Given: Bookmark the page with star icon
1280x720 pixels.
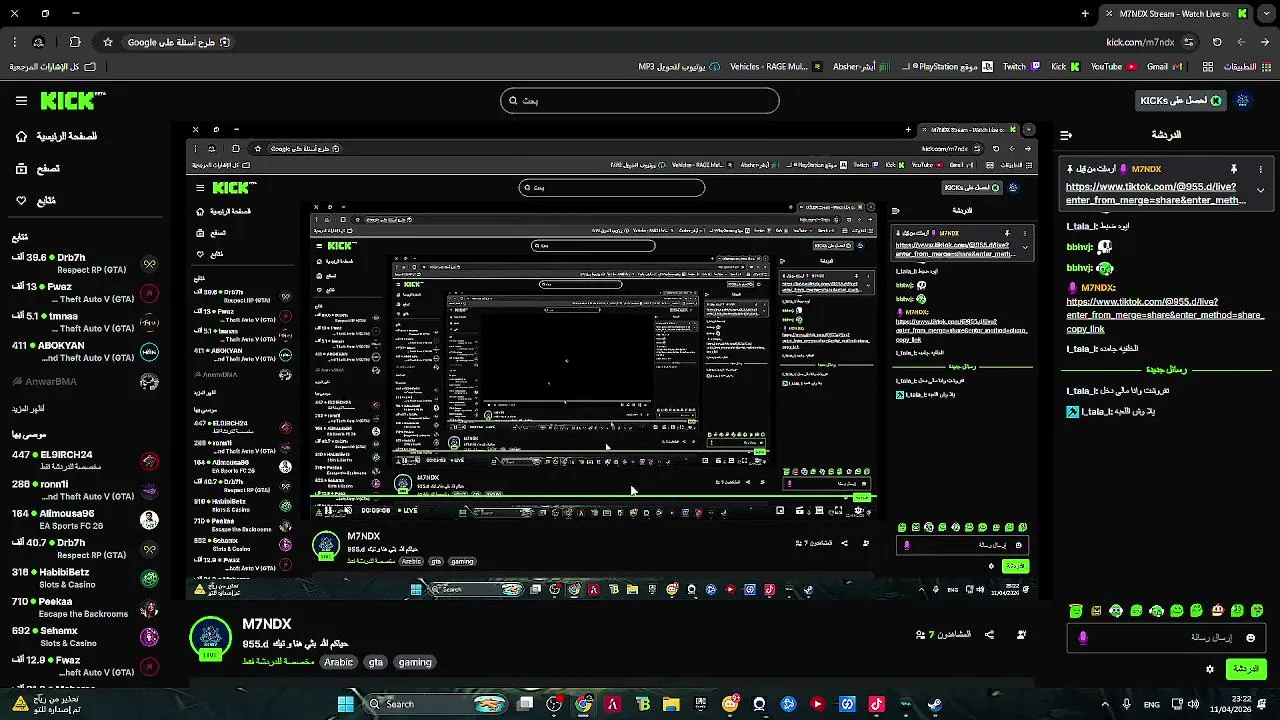Looking at the screenshot, I should [108, 42].
